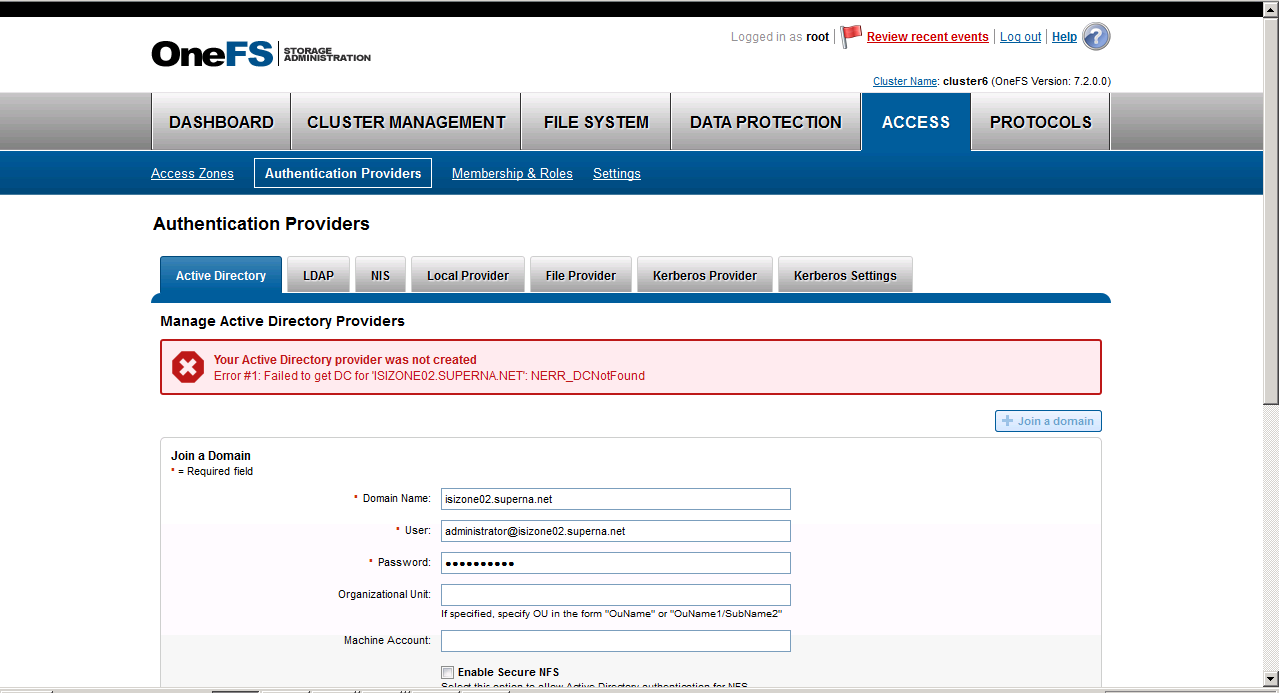Open the Cluster Management menu
Image resolution: width=1279 pixels, height=693 pixels.
(406, 122)
